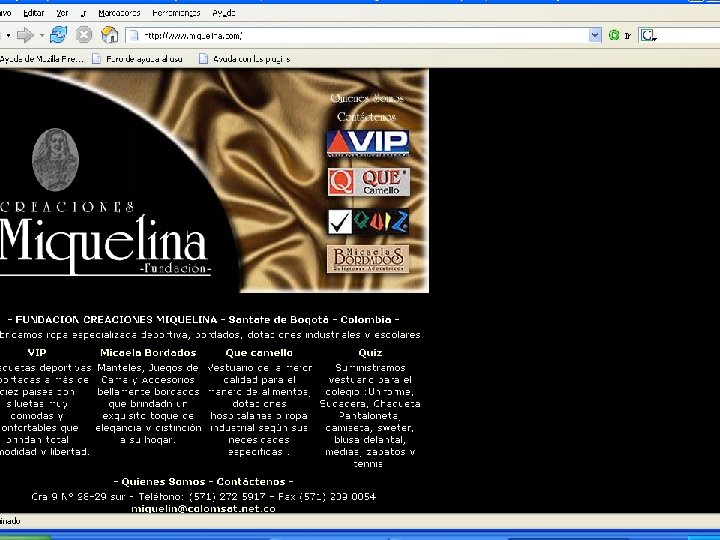Click the 'Micaela Bordados' column heading

pyautogui.click(x=148, y=353)
